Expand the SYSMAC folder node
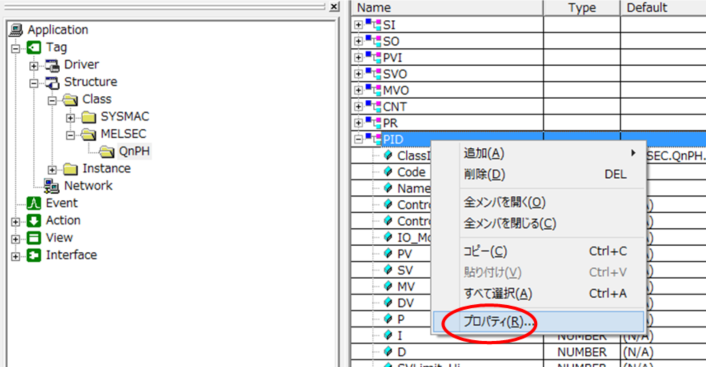The image size is (706, 367). [x=70, y=118]
